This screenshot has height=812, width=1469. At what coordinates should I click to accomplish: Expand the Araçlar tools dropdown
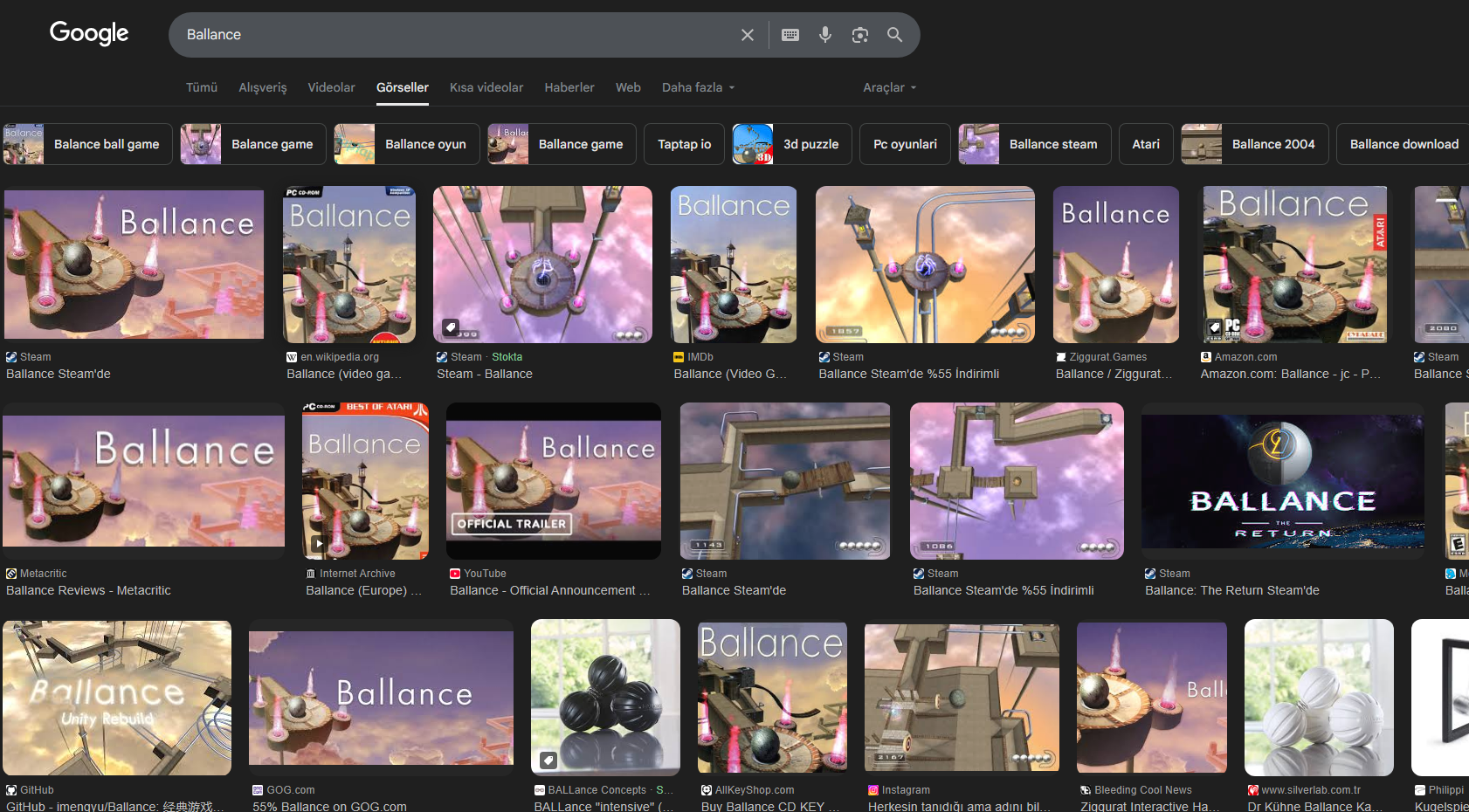890,87
